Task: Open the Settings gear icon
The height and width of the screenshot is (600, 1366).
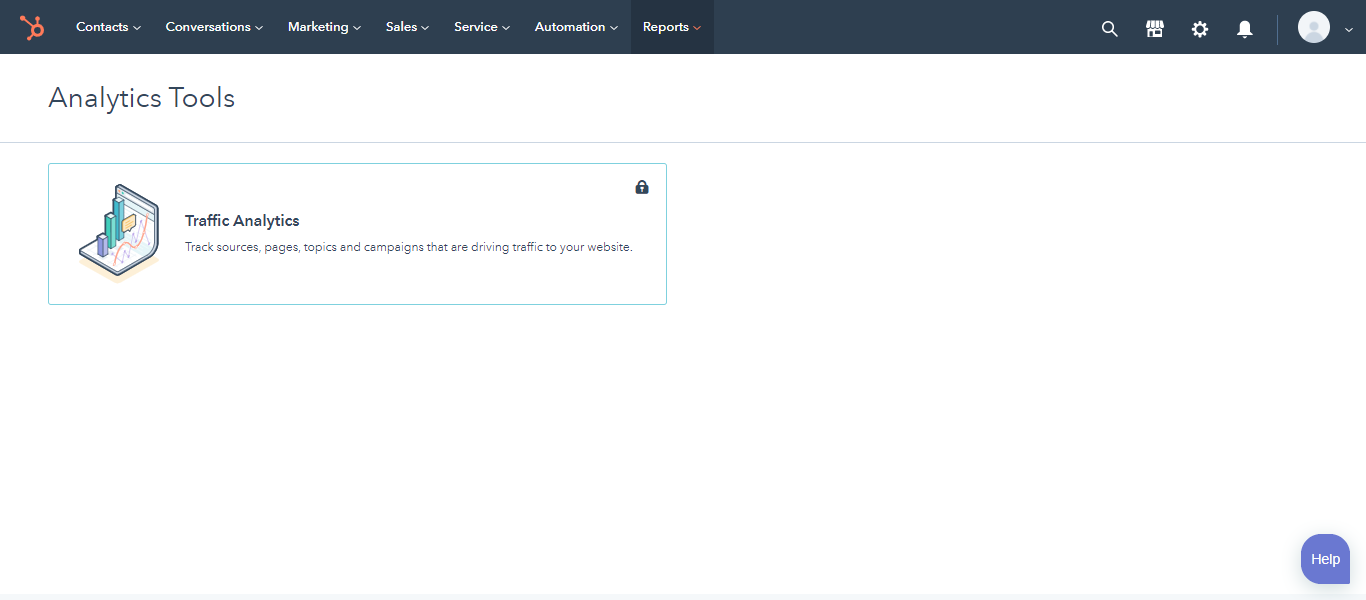Action: [x=1199, y=28]
